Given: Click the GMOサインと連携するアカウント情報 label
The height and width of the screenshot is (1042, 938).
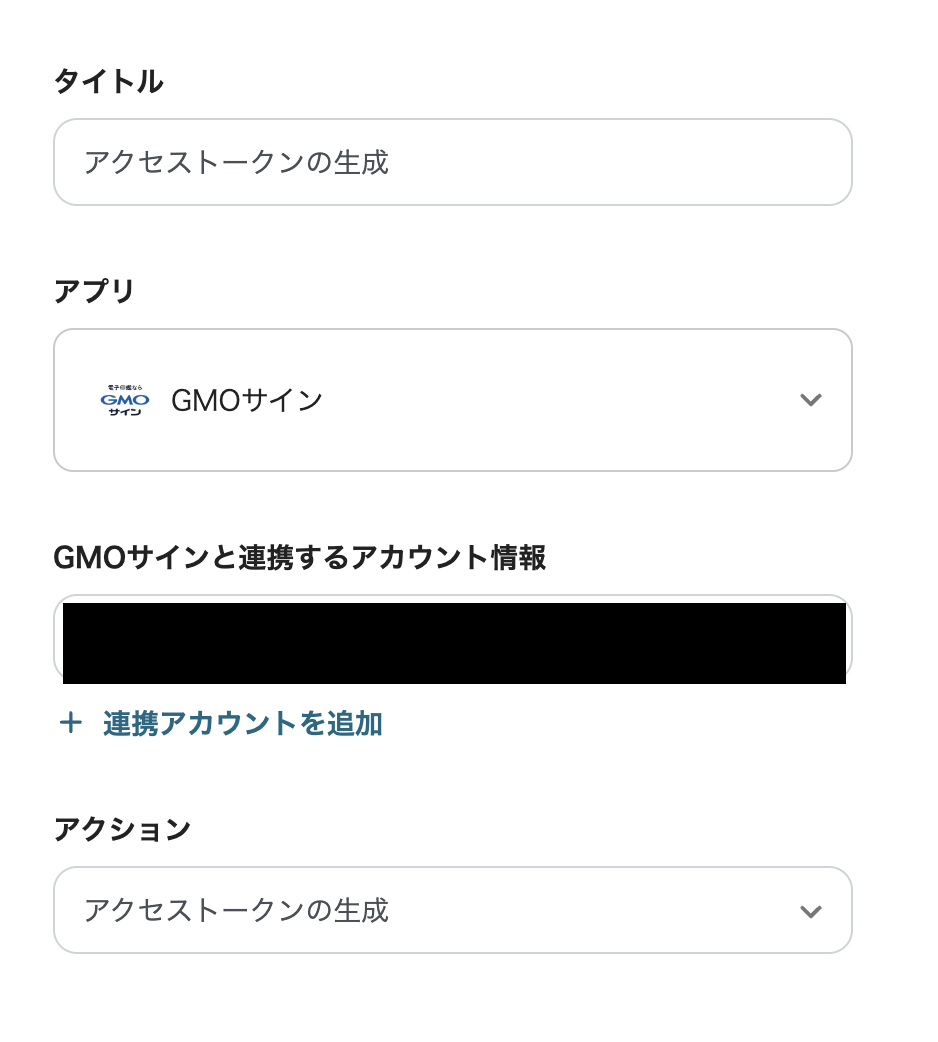Looking at the screenshot, I should (x=299, y=558).
